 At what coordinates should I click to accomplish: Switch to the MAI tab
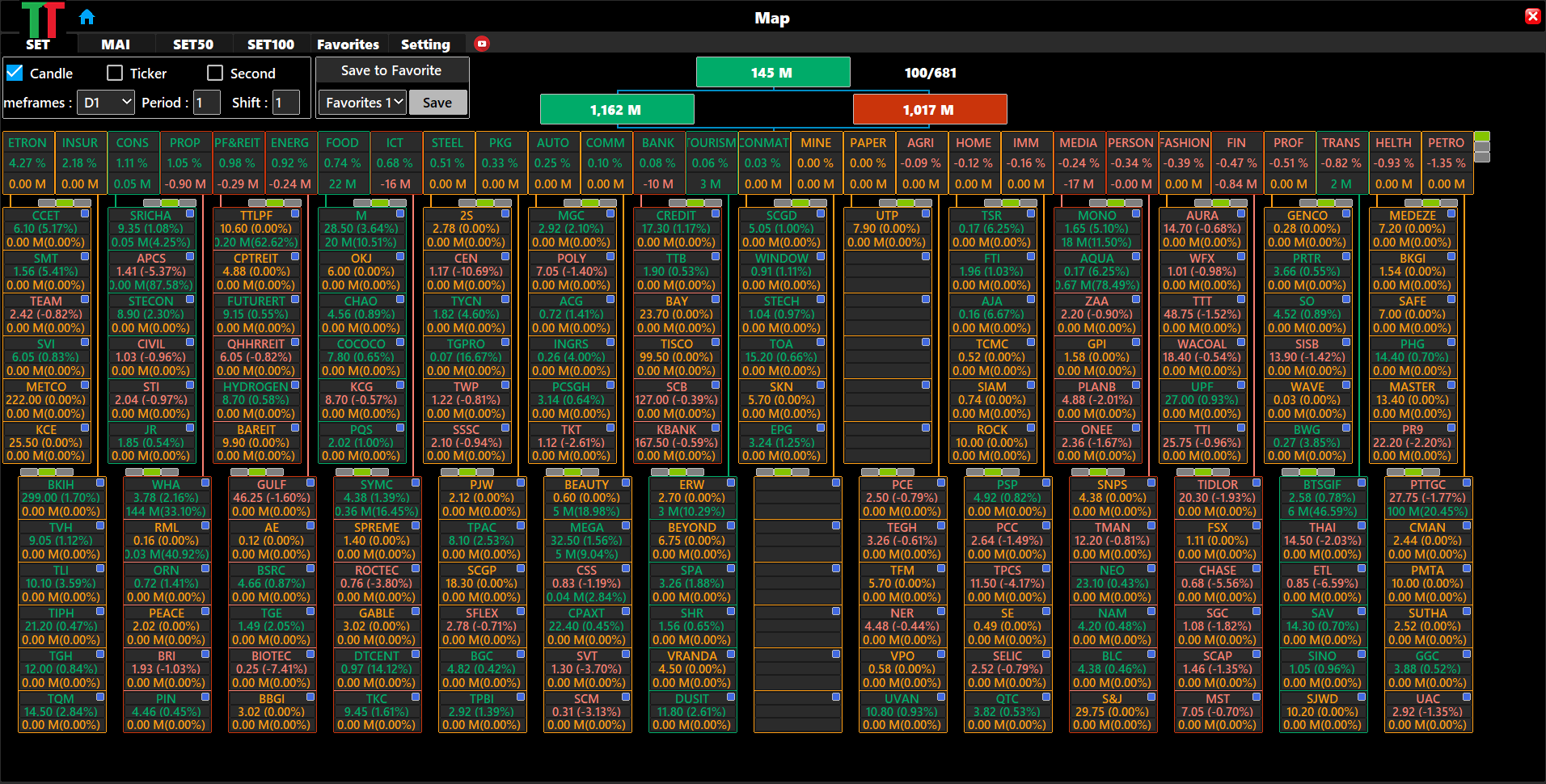coord(116,44)
